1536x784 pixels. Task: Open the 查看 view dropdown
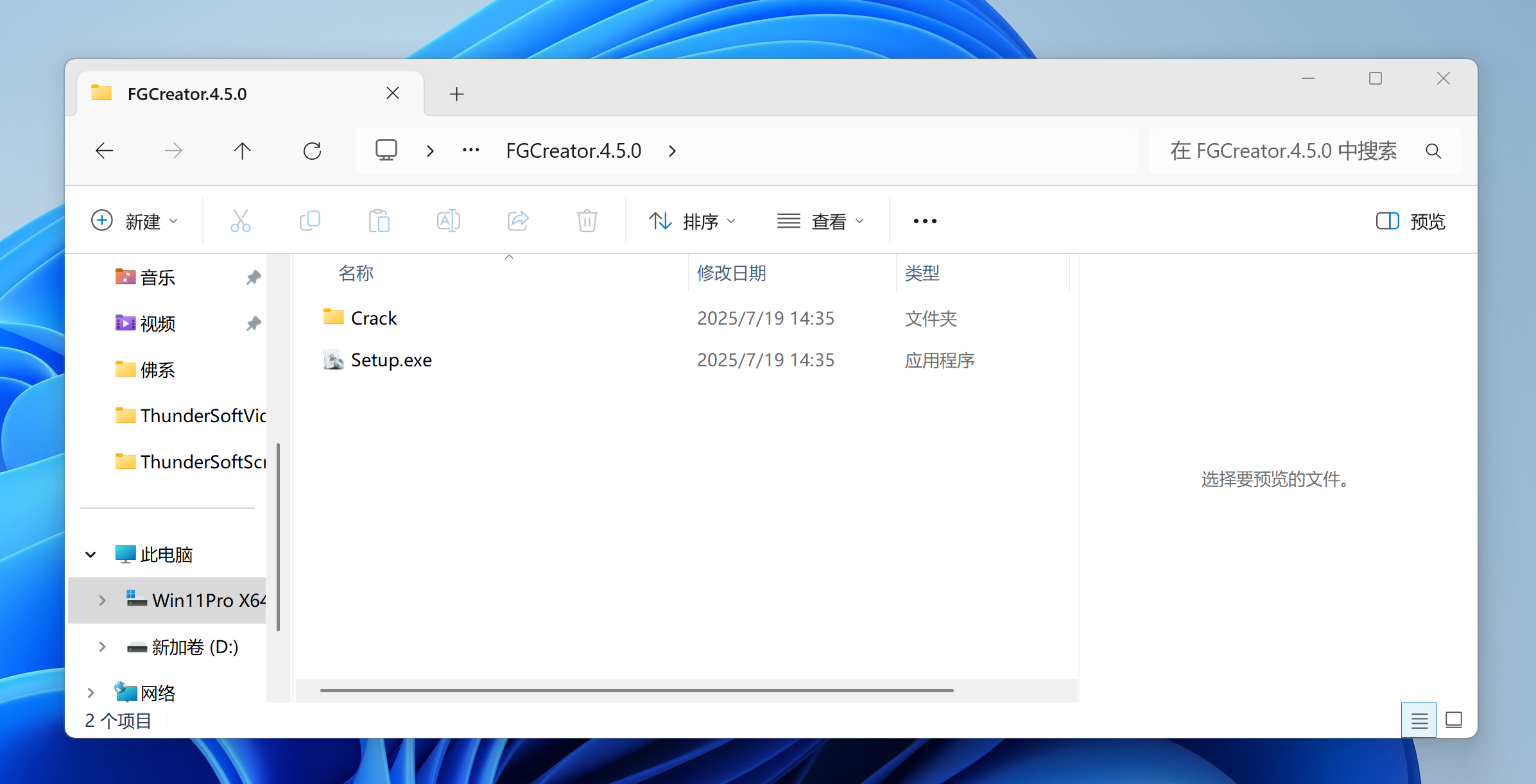click(x=820, y=221)
